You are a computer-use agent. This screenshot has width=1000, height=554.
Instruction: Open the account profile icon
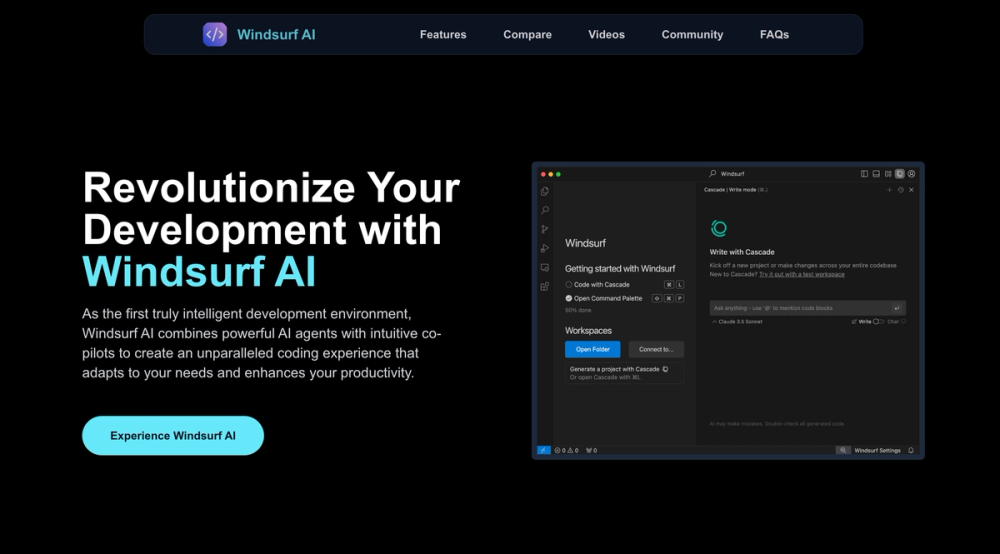pyautogui.click(x=911, y=173)
